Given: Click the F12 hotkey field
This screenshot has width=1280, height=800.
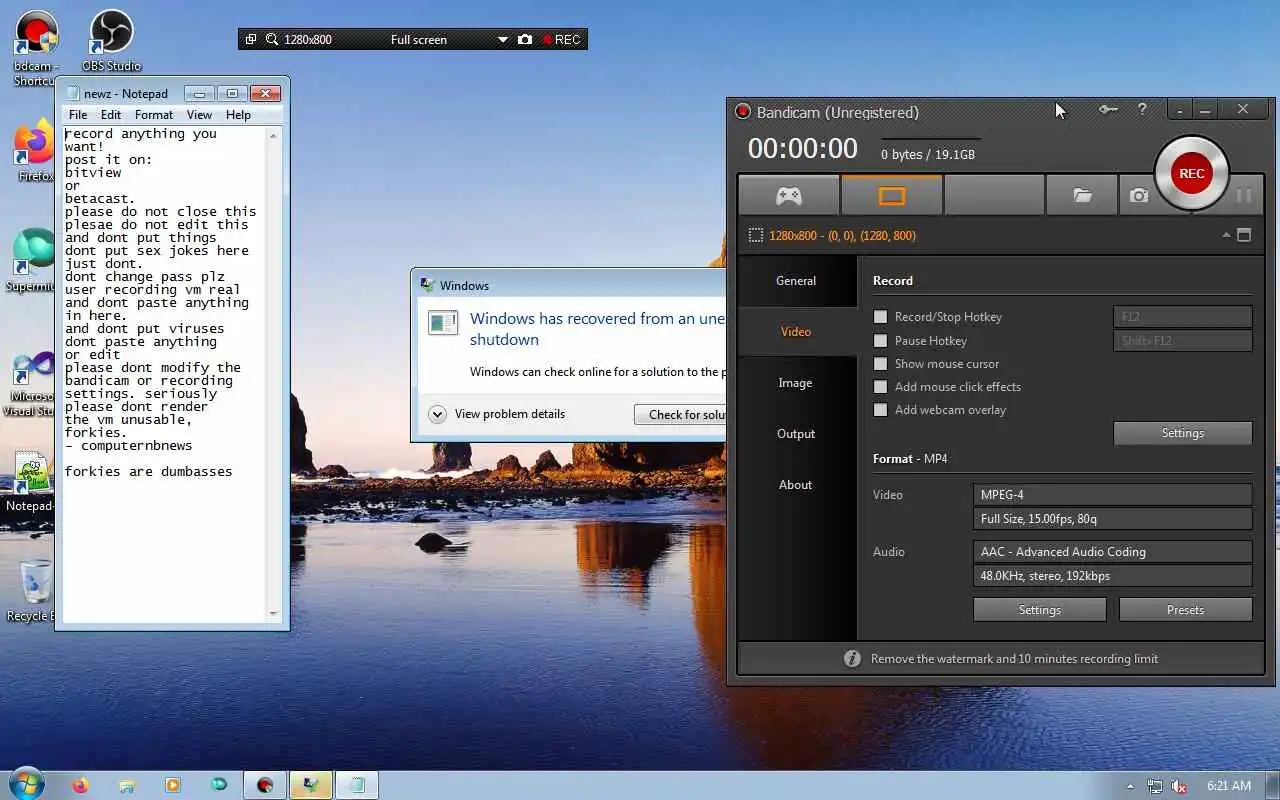Looking at the screenshot, I should [x=1183, y=317].
